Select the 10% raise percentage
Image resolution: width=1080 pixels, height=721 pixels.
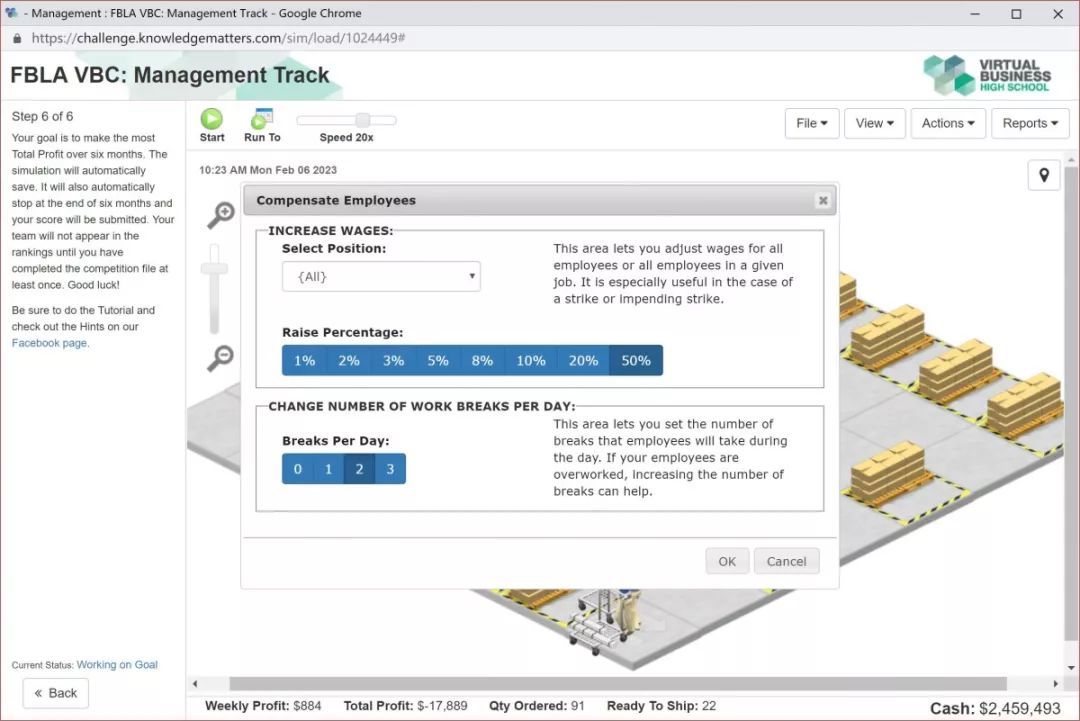coord(531,360)
